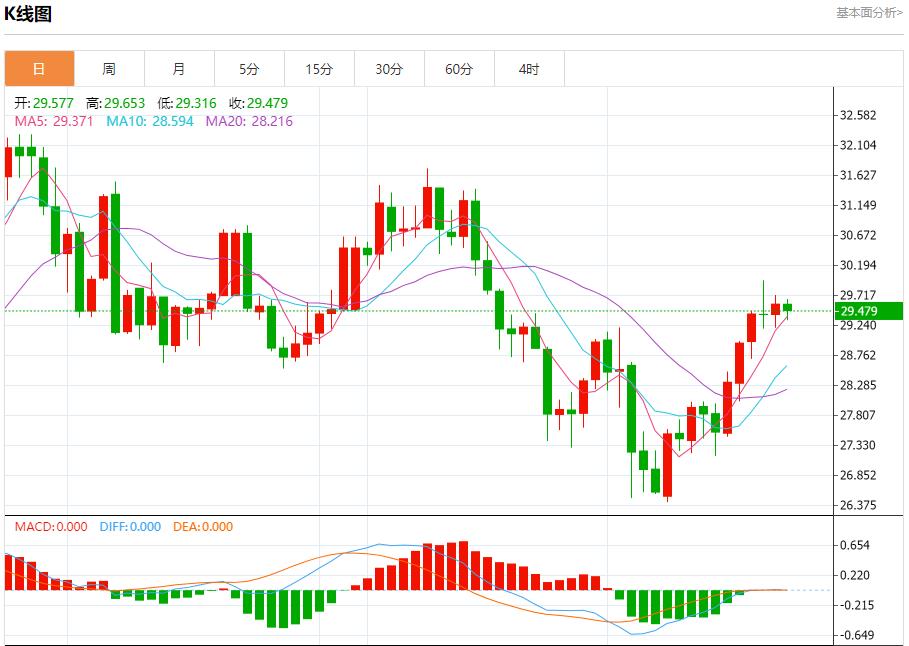
Task: Click the 32.582 price axis label
Action: pos(858,115)
